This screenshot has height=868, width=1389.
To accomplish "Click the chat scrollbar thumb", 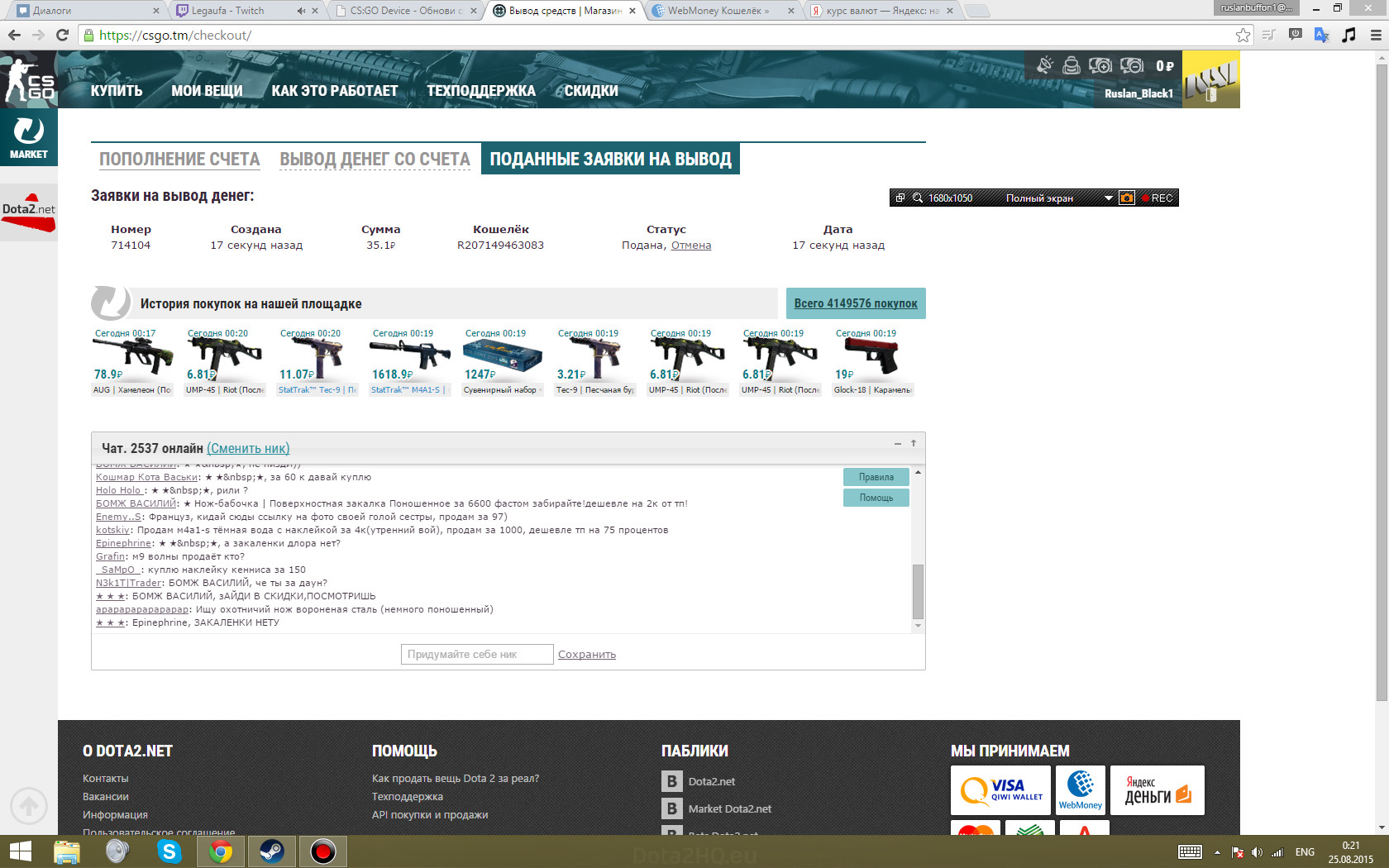I will 918,591.
